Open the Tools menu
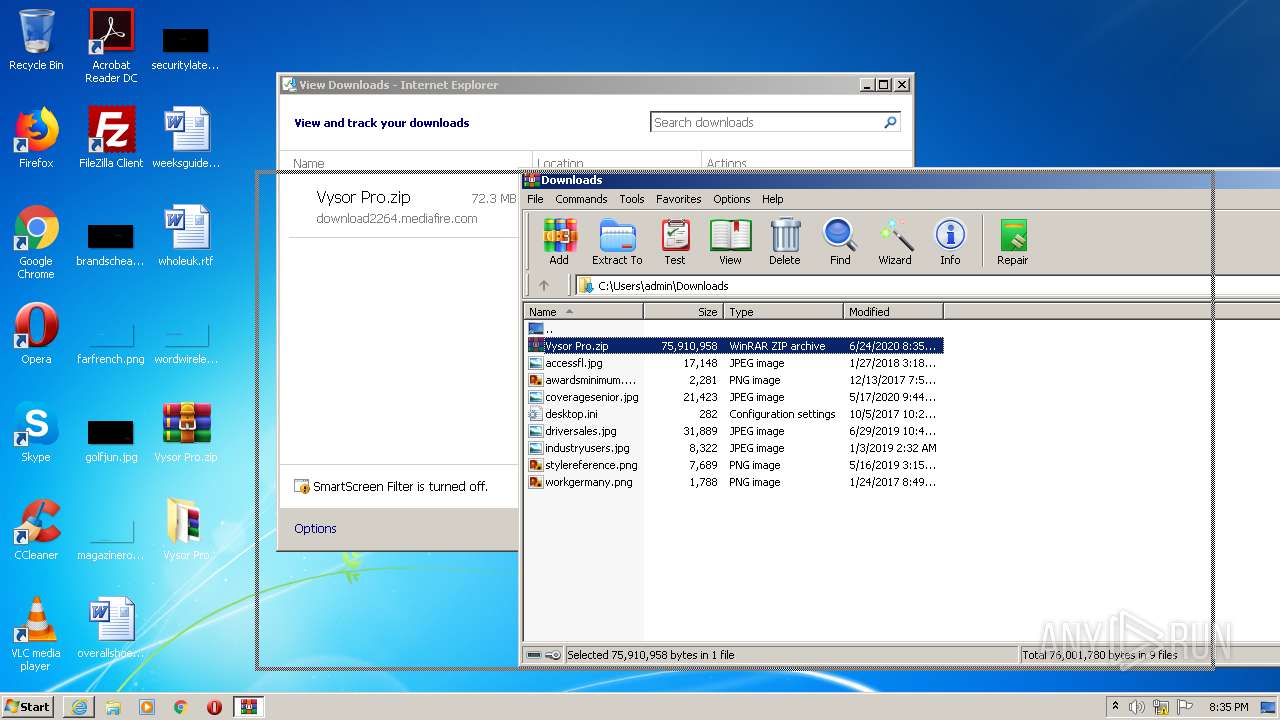The image size is (1280, 720). 632,199
